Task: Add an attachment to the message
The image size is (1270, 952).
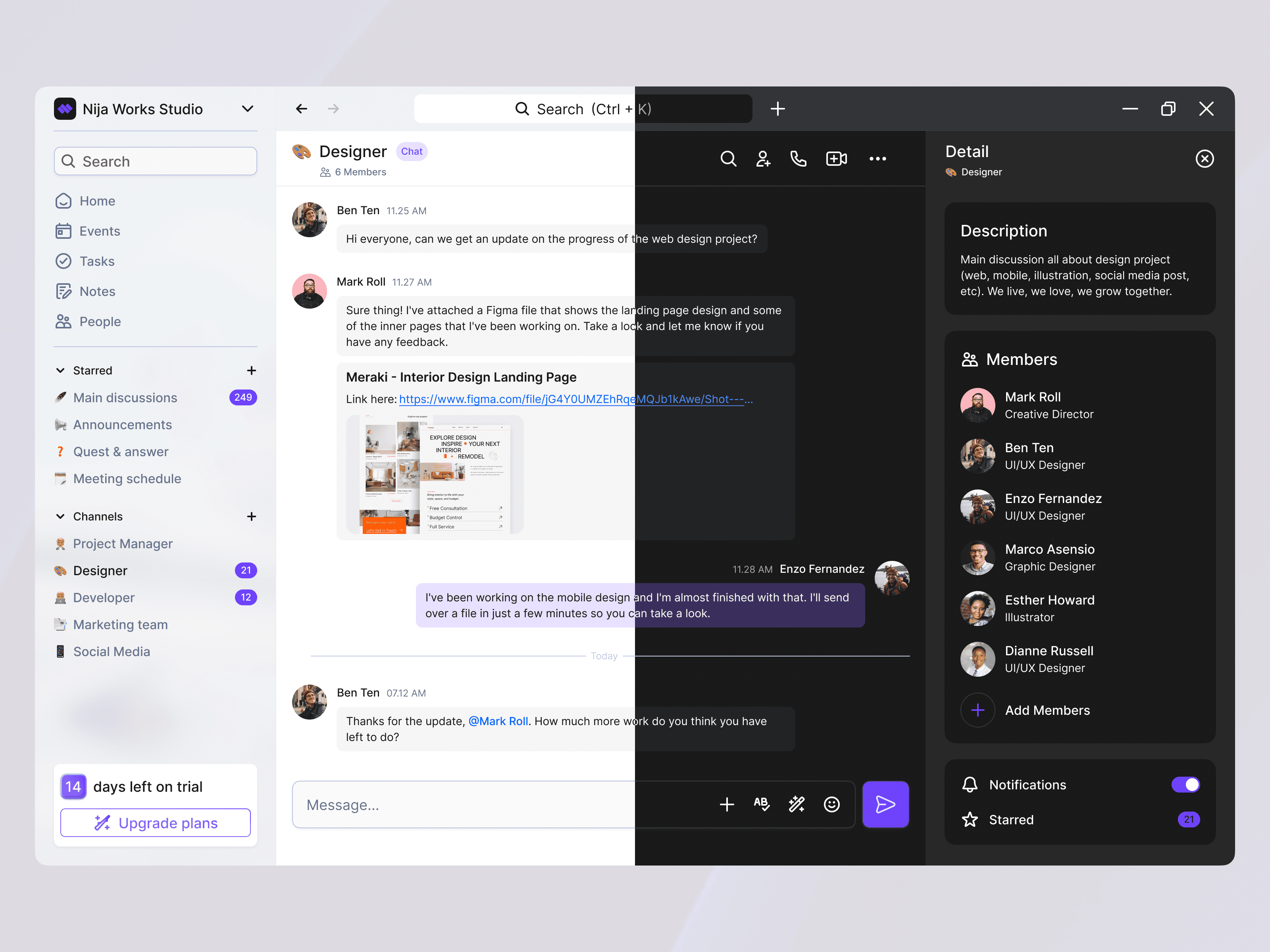Action: tap(727, 804)
